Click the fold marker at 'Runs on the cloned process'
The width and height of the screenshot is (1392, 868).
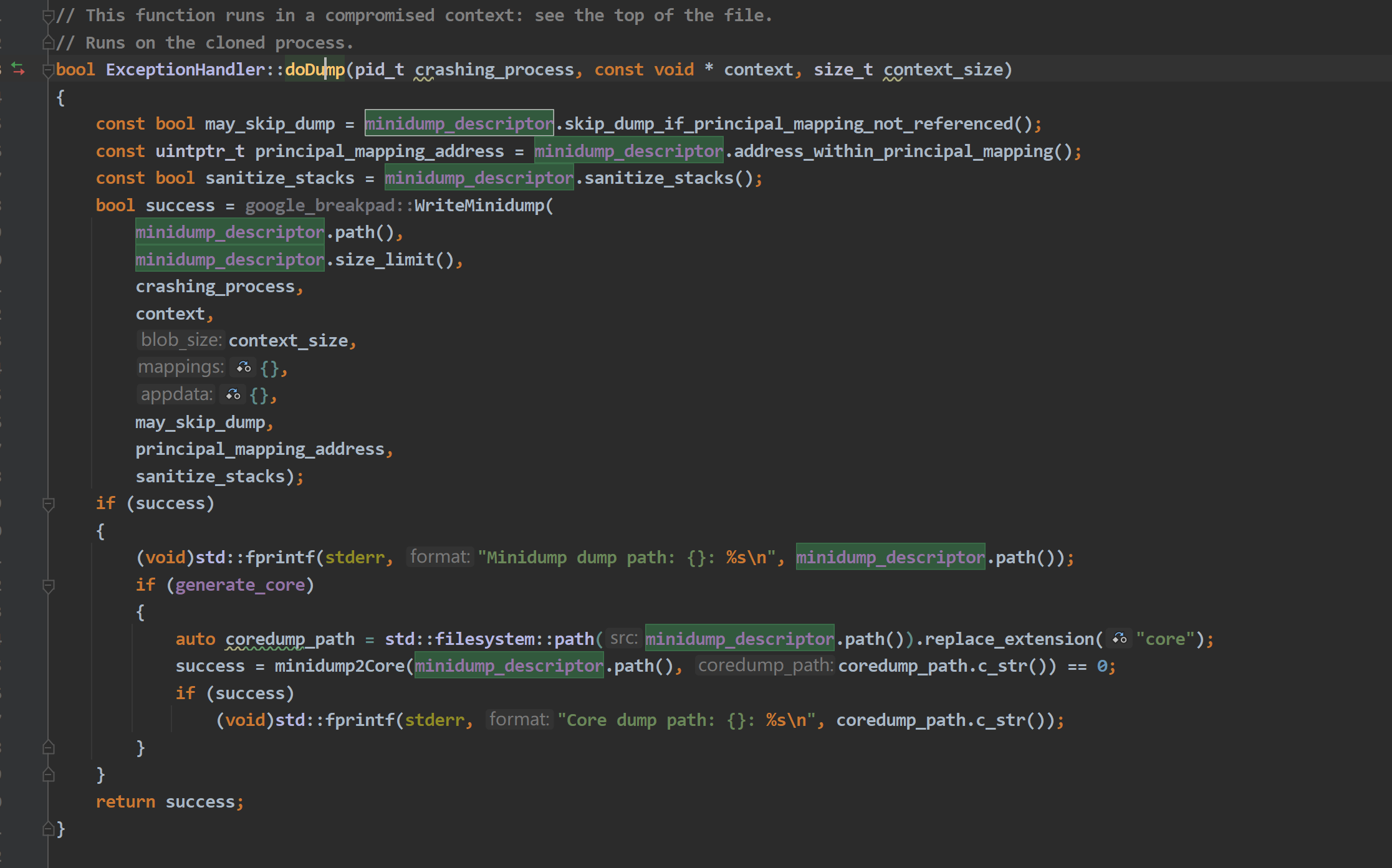(48, 43)
